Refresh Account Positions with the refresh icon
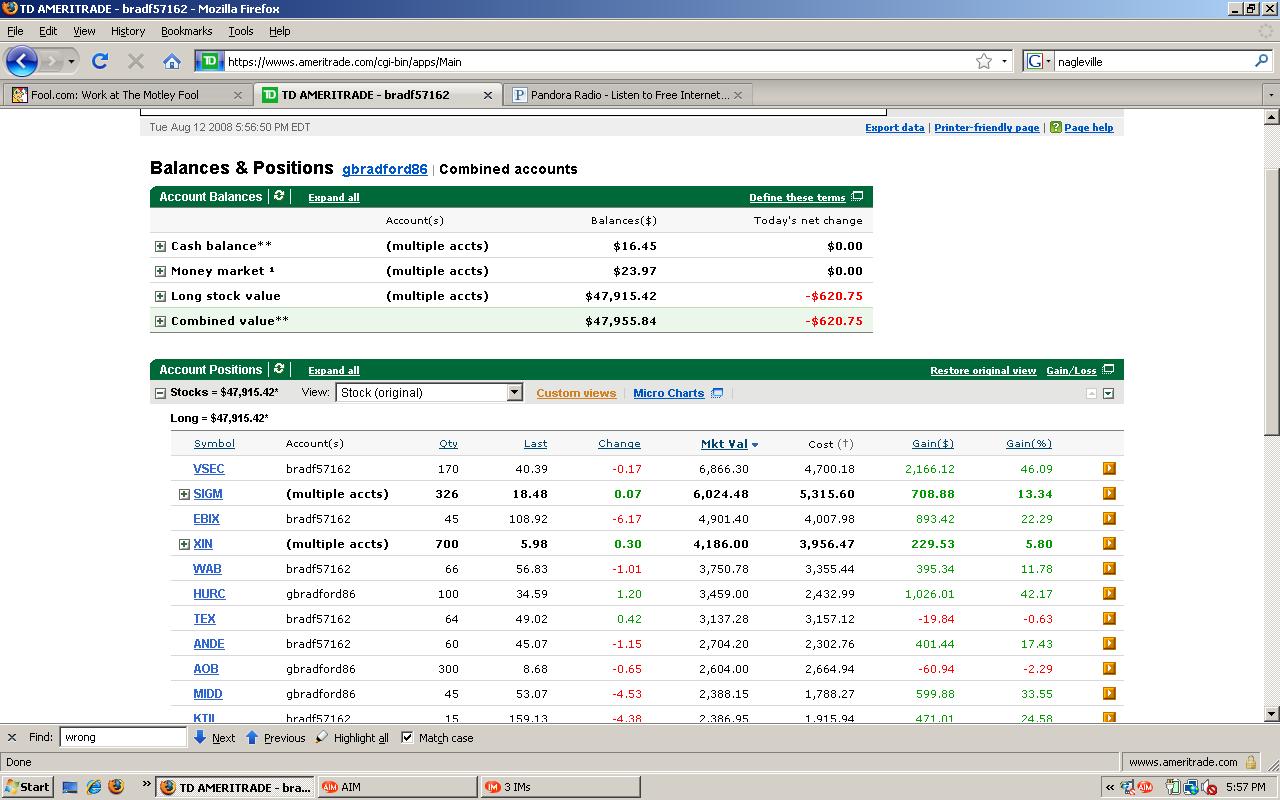Image resolution: width=1280 pixels, height=800 pixels. (279, 369)
